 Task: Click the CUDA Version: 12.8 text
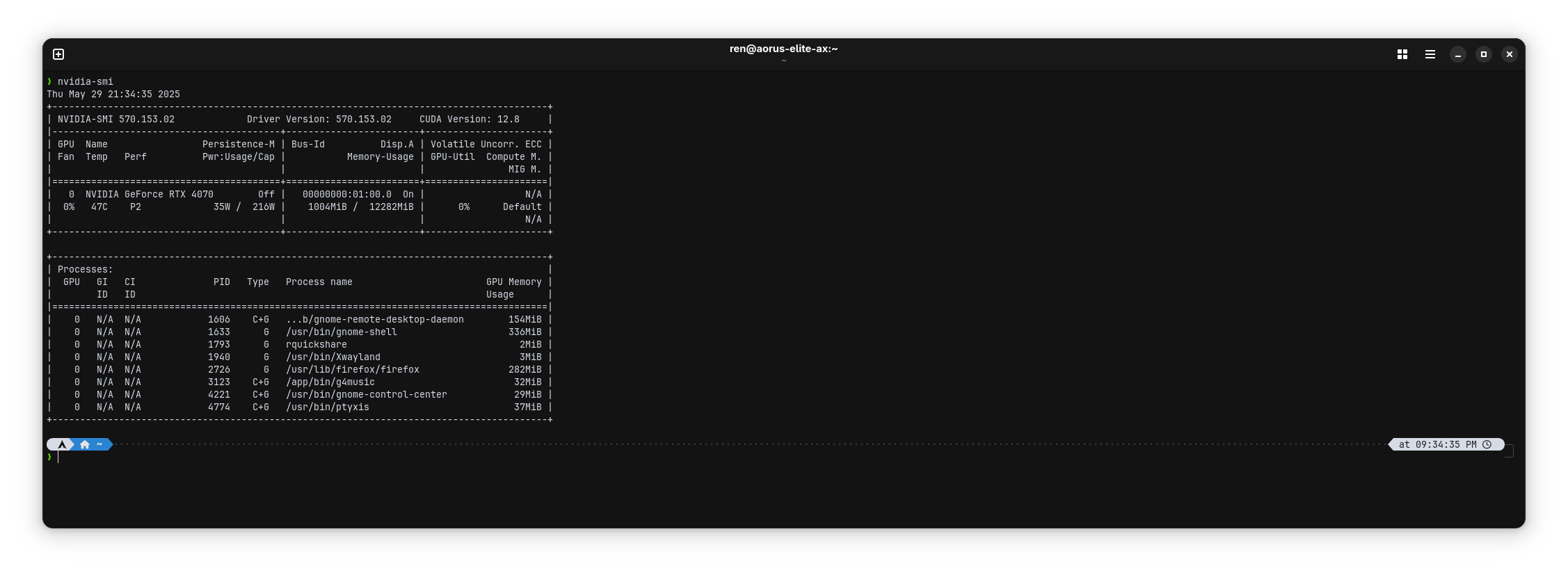click(x=470, y=119)
